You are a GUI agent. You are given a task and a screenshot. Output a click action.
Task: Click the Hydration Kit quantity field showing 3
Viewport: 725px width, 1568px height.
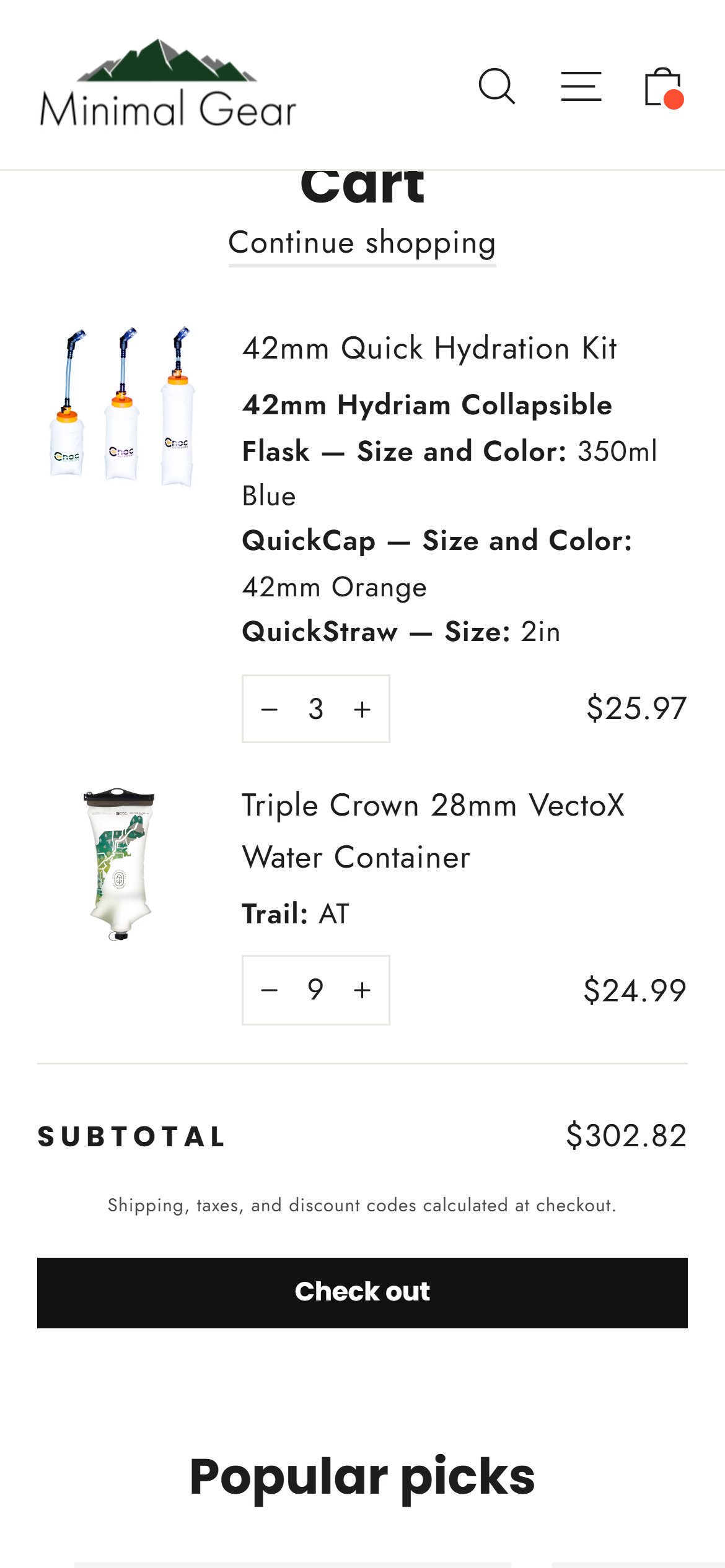pos(316,709)
